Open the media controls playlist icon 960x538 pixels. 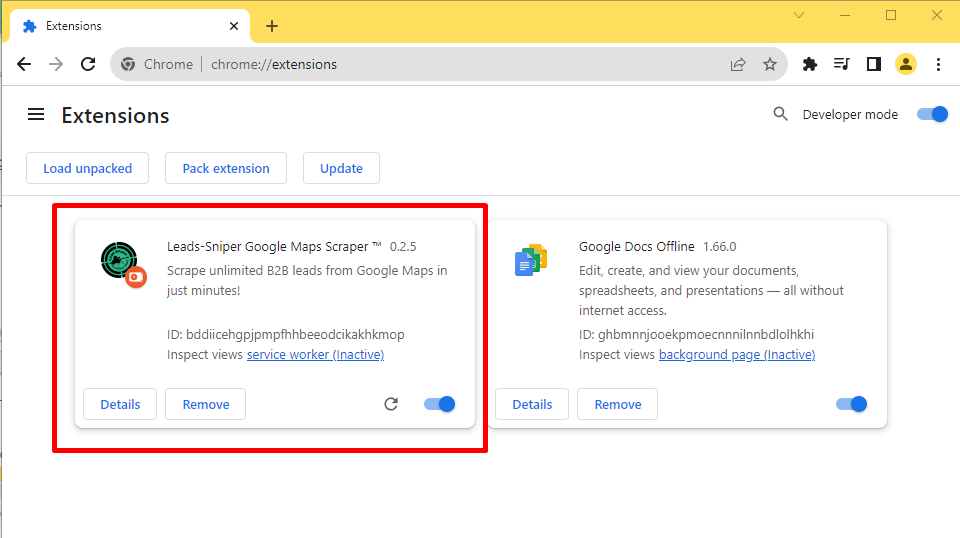842,64
